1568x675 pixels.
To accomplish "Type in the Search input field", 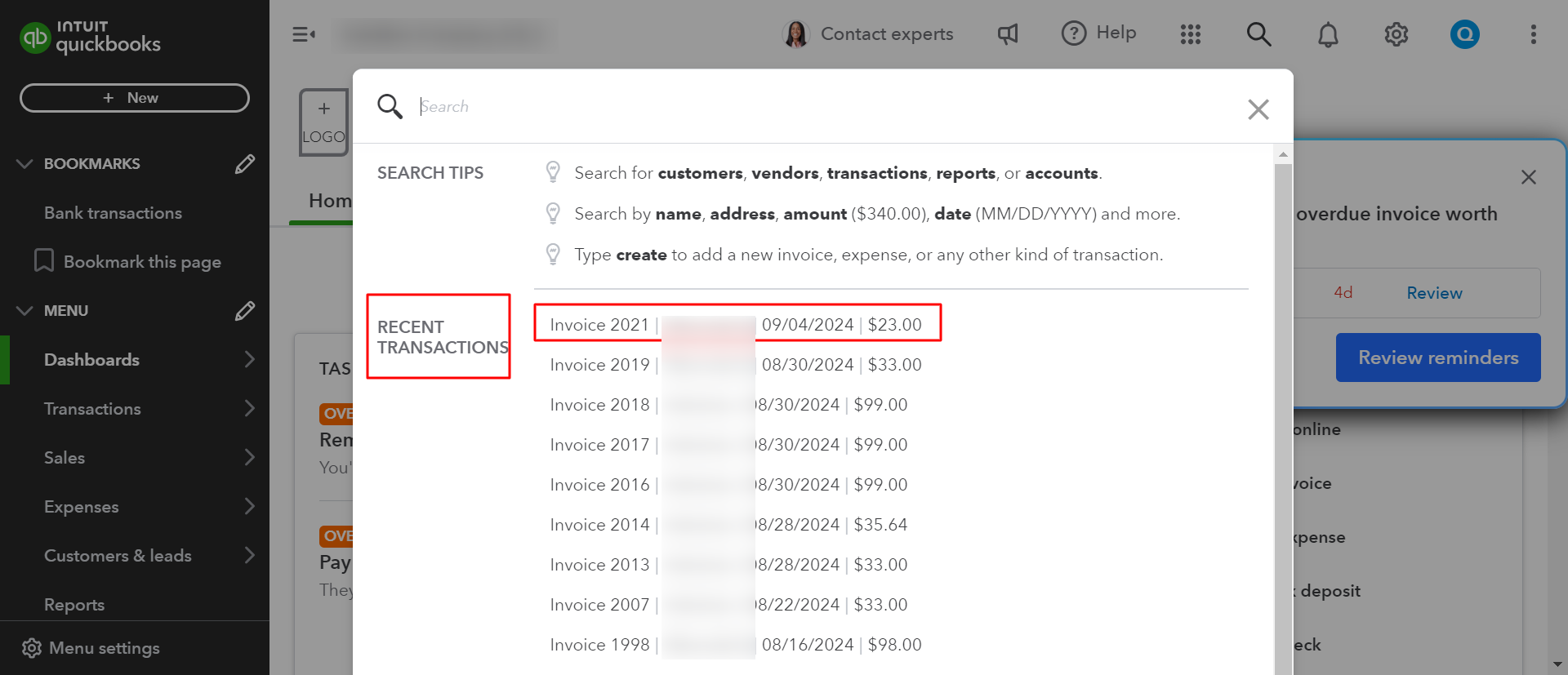I will [817, 107].
